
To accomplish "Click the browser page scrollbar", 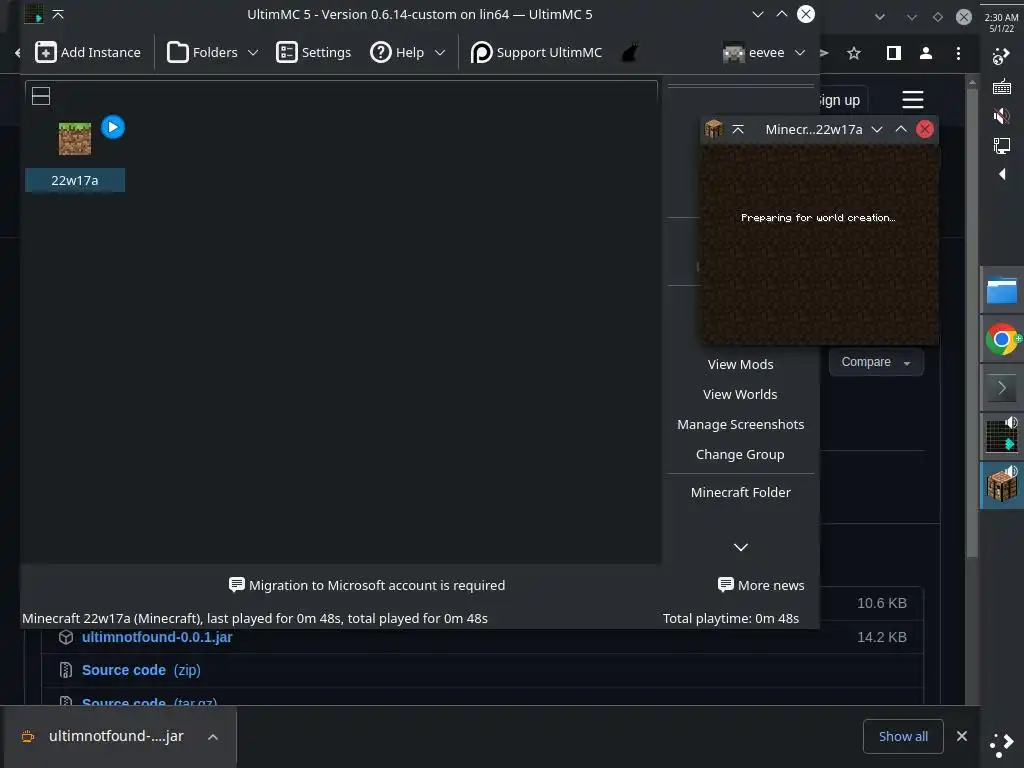I will pos(972,322).
